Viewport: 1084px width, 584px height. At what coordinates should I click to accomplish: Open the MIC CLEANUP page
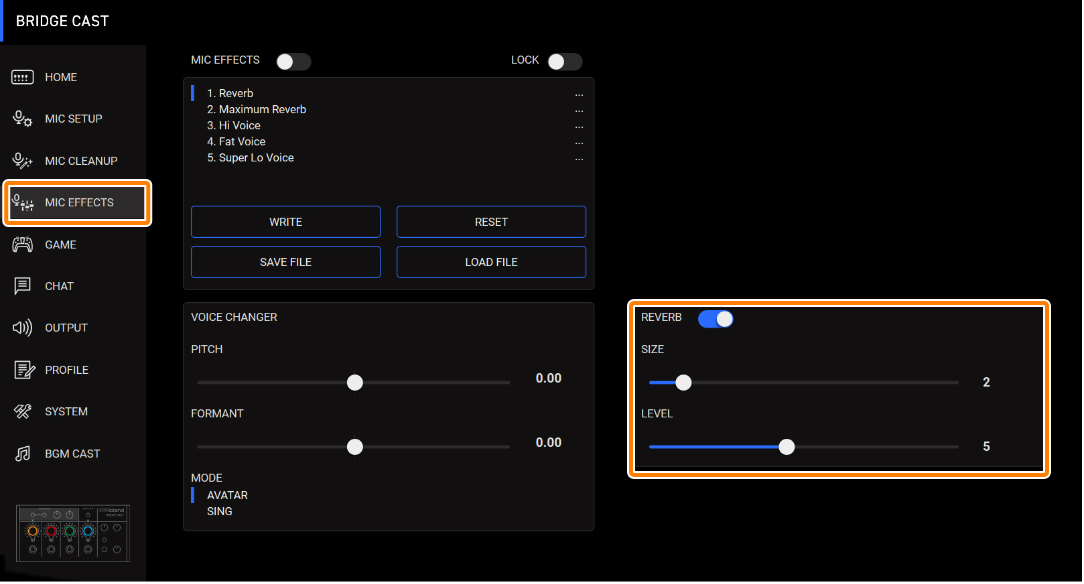tap(81, 161)
